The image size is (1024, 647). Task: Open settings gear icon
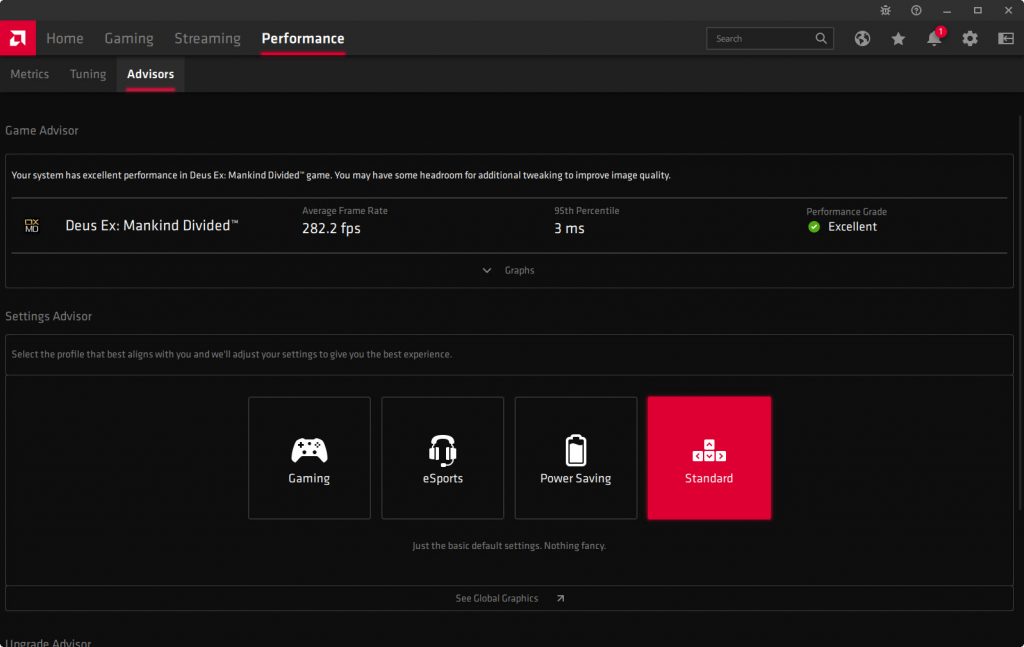(970, 39)
